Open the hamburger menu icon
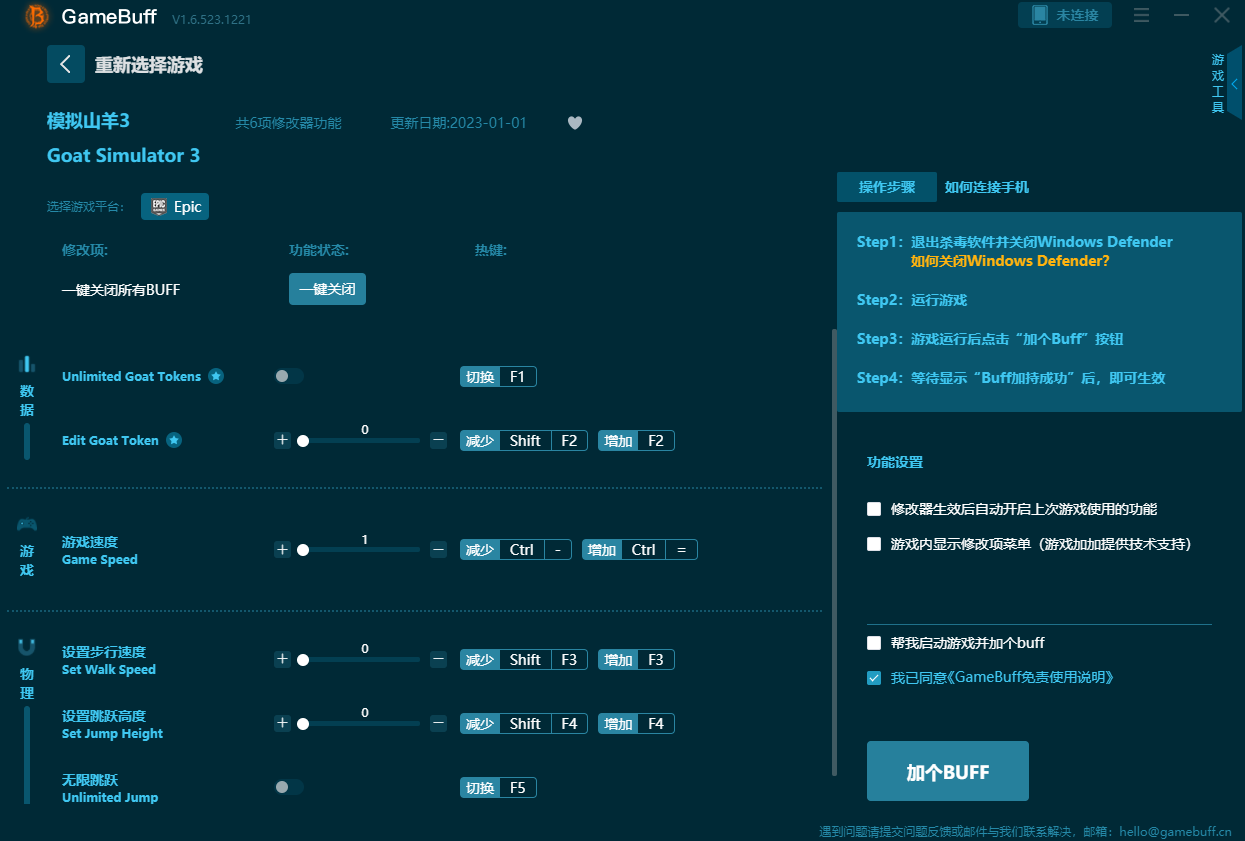The width and height of the screenshot is (1245, 841). click(1141, 15)
